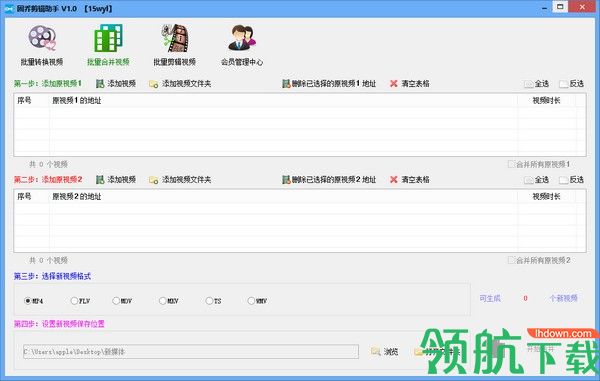Image resolution: width=600 pixels, height=381 pixels.
Task: Select the MP4 format radio button
Action: tap(28, 301)
